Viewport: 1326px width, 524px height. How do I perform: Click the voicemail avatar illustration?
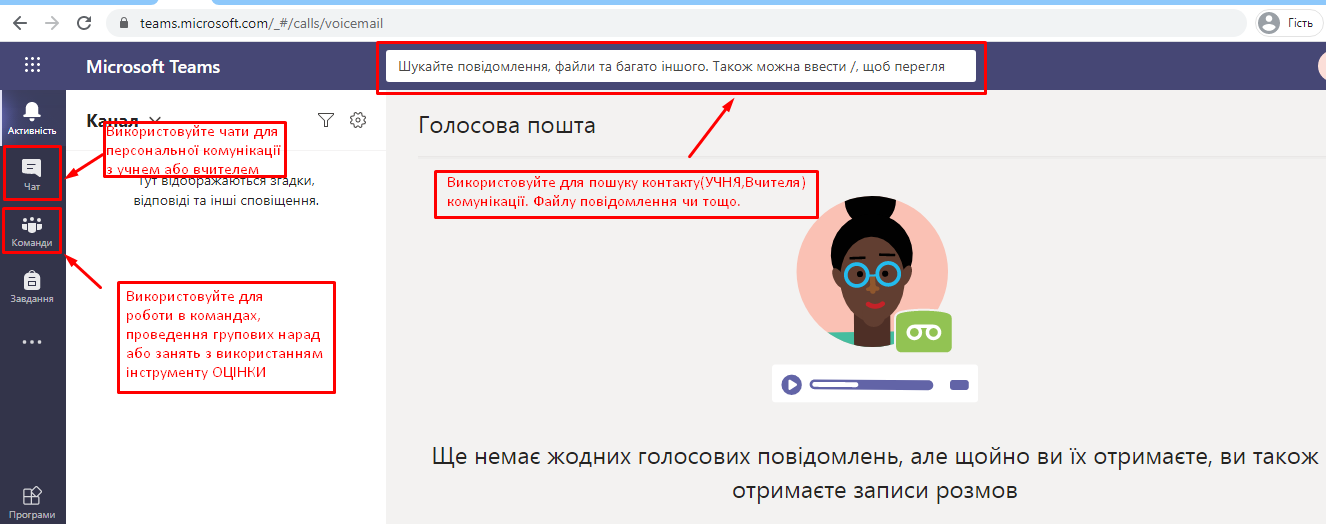click(x=872, y=272)
